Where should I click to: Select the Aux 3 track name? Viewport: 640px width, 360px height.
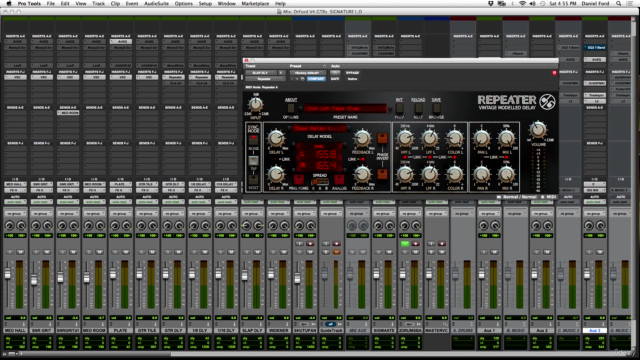(x=594, y=330)
